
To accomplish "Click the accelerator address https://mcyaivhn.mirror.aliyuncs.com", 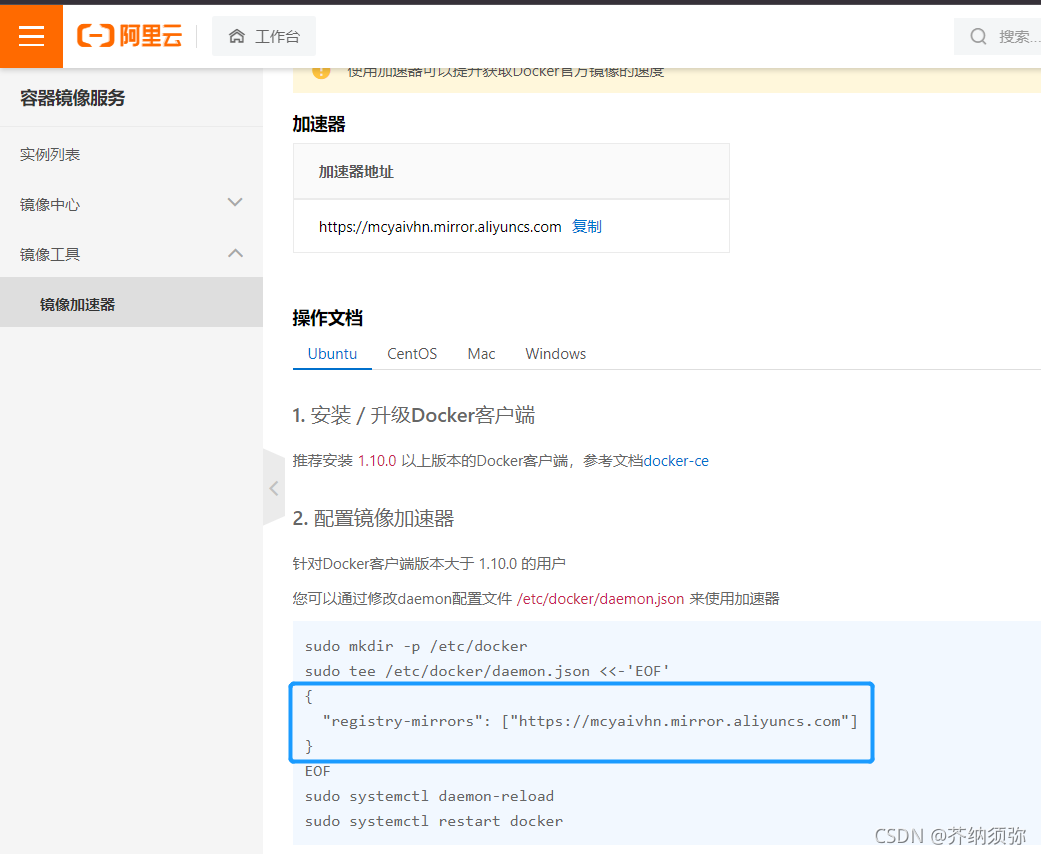I will tap(439, 226).
